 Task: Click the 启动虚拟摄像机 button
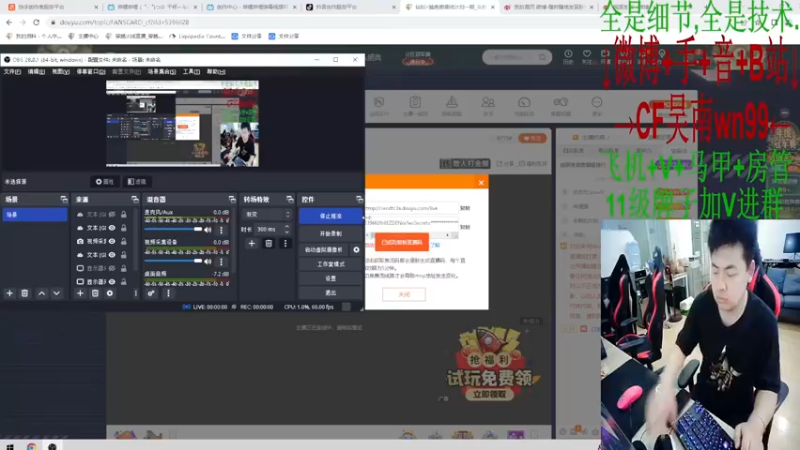coord(324,249)
